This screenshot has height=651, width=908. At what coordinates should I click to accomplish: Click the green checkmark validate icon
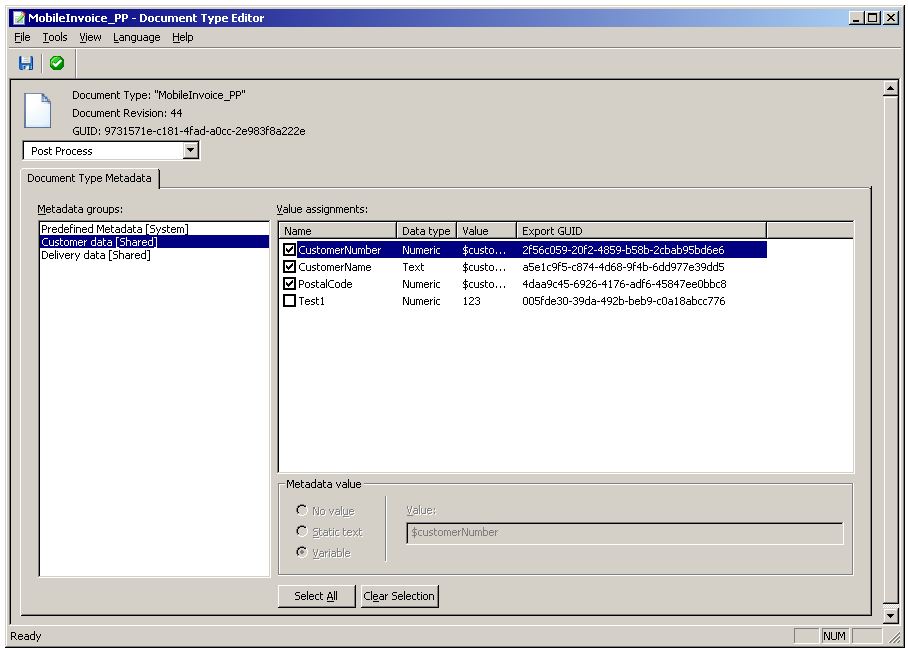click(57, 63)
